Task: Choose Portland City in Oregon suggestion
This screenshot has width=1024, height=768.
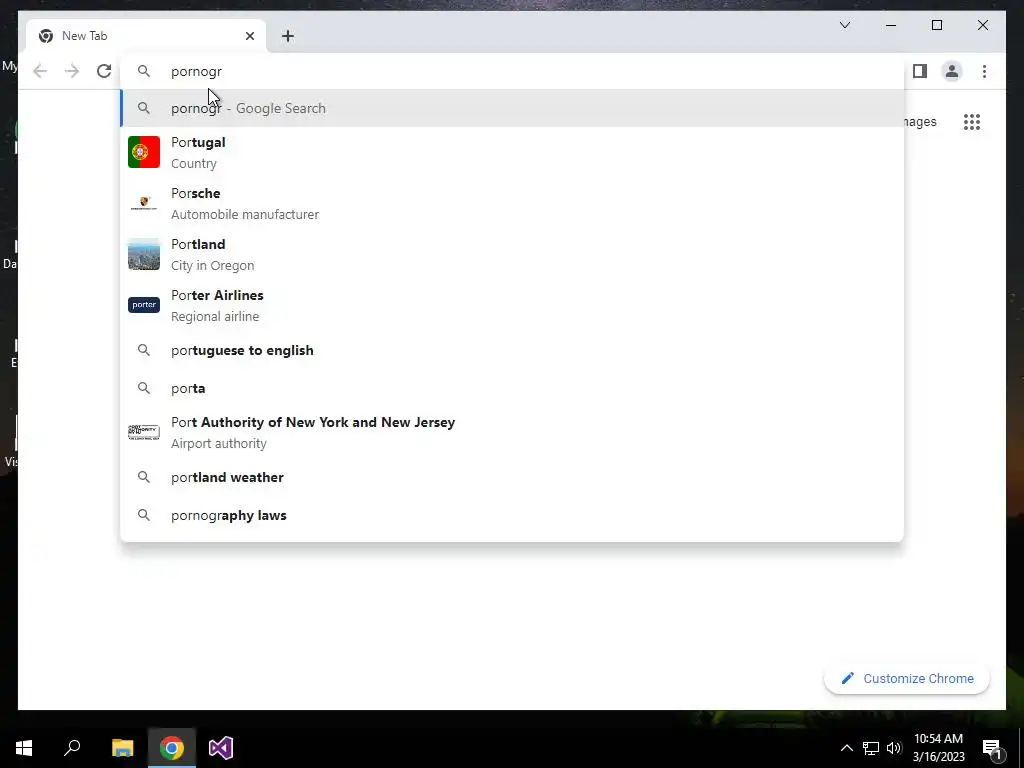Action: (x=512, y=254)
